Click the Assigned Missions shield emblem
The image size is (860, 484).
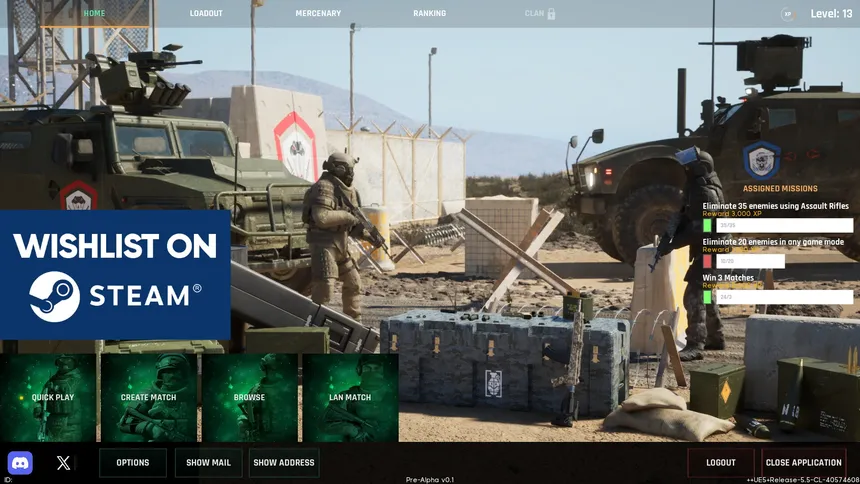click(x=761, y=160)
